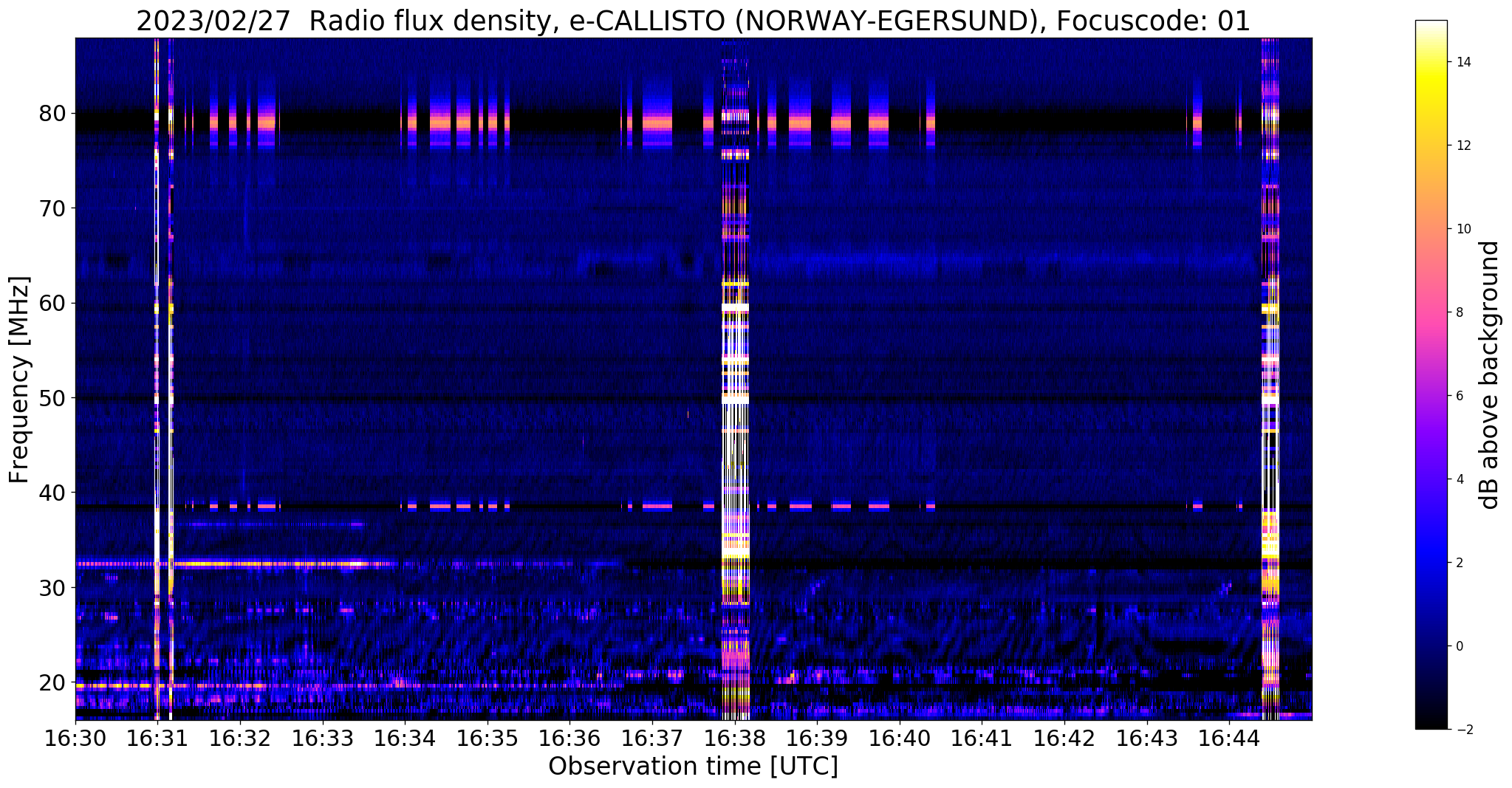The image size is (1512, 788).
Task: Click the colorbar gradient scale
Action: [1431, 375]
